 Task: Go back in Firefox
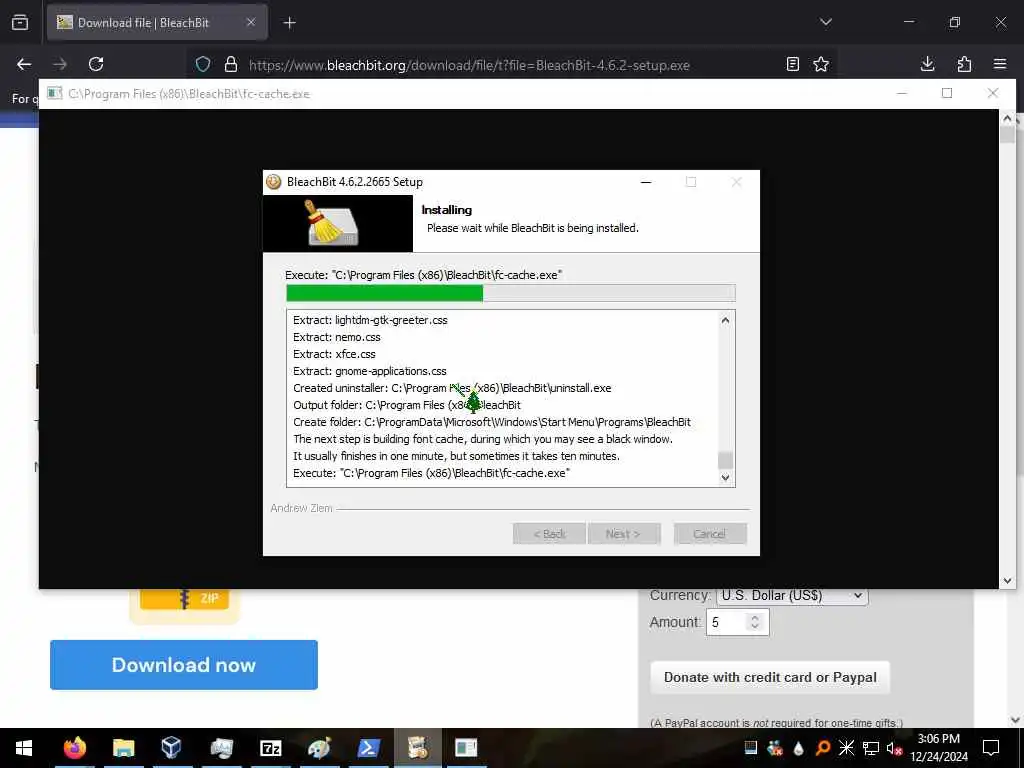coord(24,64)
